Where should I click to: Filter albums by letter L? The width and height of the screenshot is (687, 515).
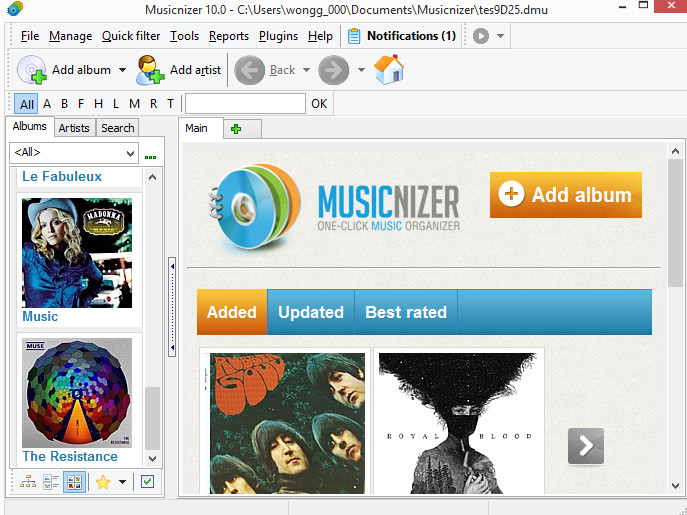coord(116,104)
